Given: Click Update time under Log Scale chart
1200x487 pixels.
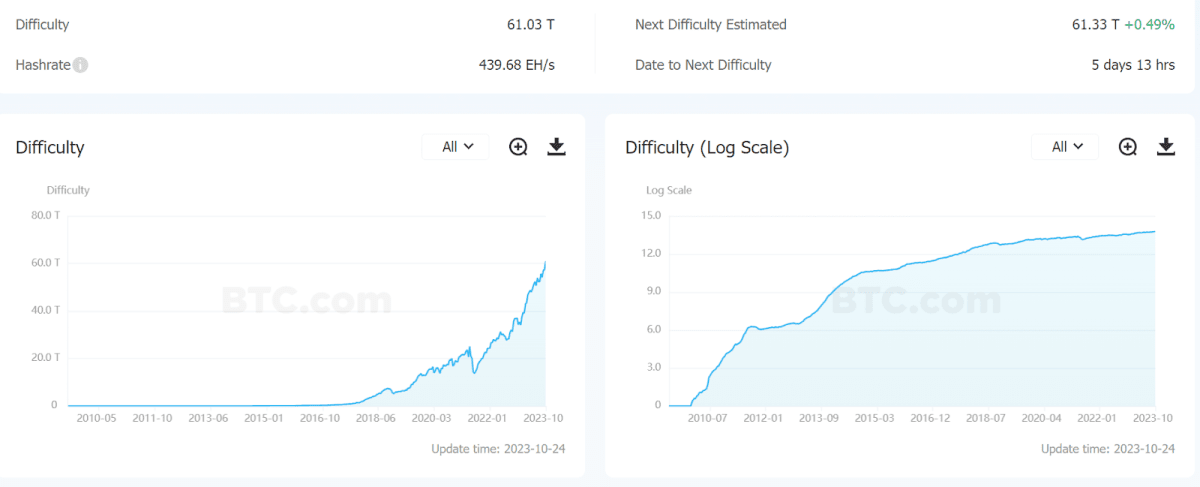Looking at the screenshot, I should 1107,449.
